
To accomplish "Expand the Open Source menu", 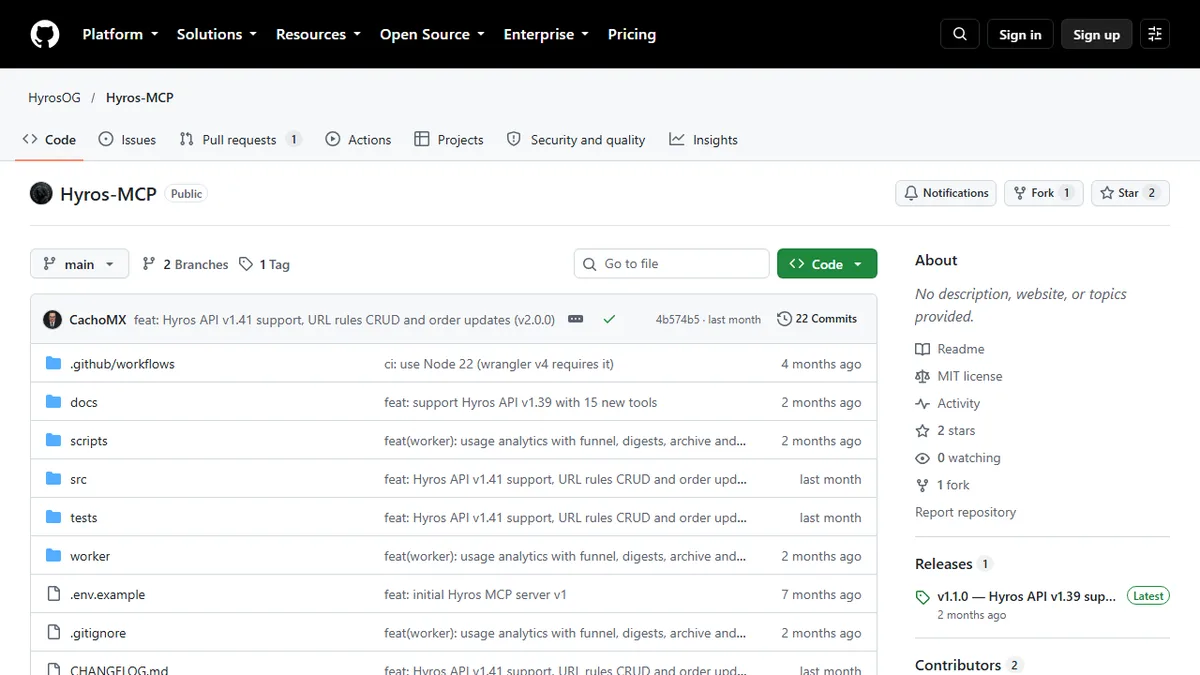I will (x=432, y=34).
